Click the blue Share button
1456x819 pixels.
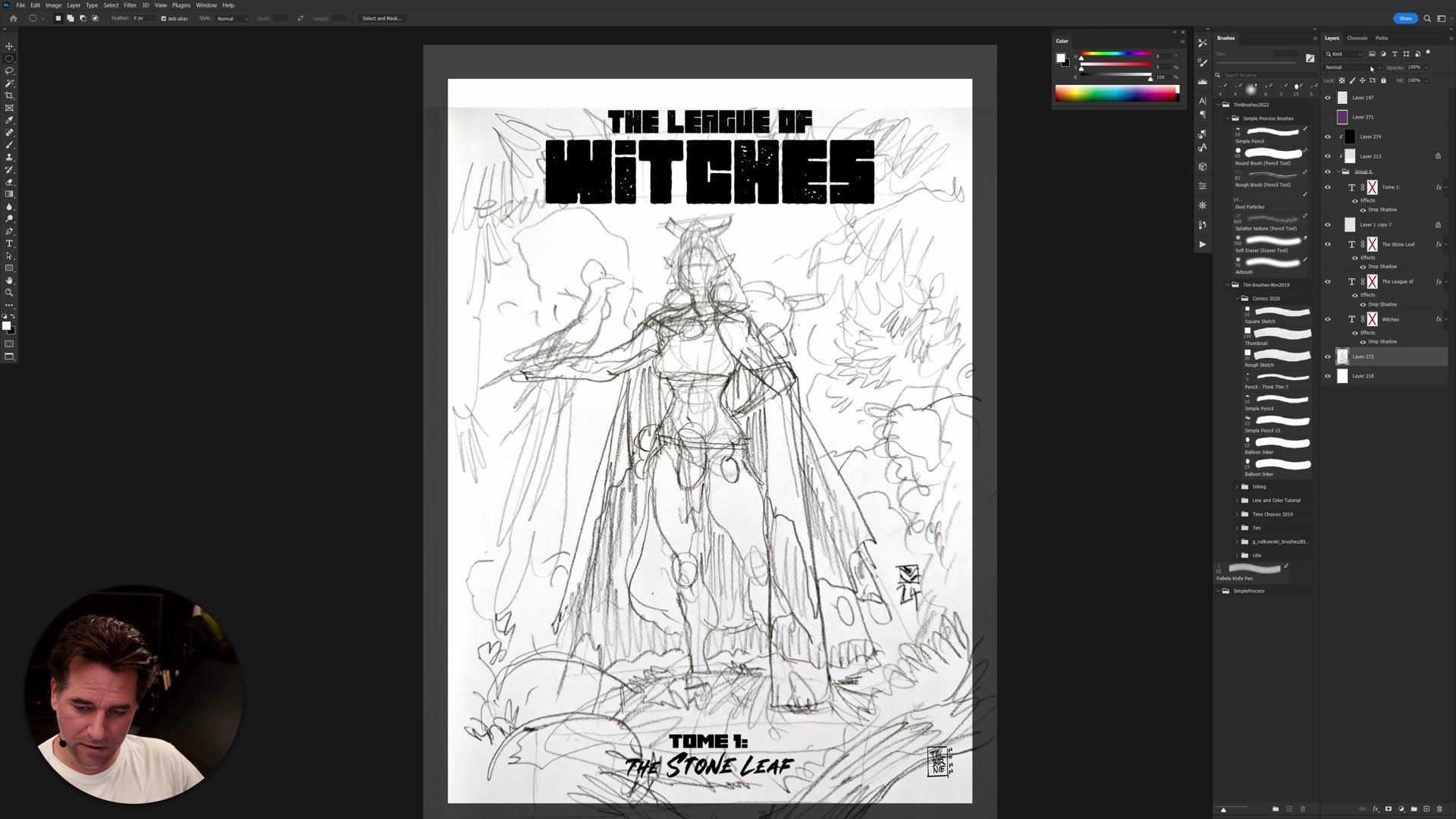(x=1404, y=18)
